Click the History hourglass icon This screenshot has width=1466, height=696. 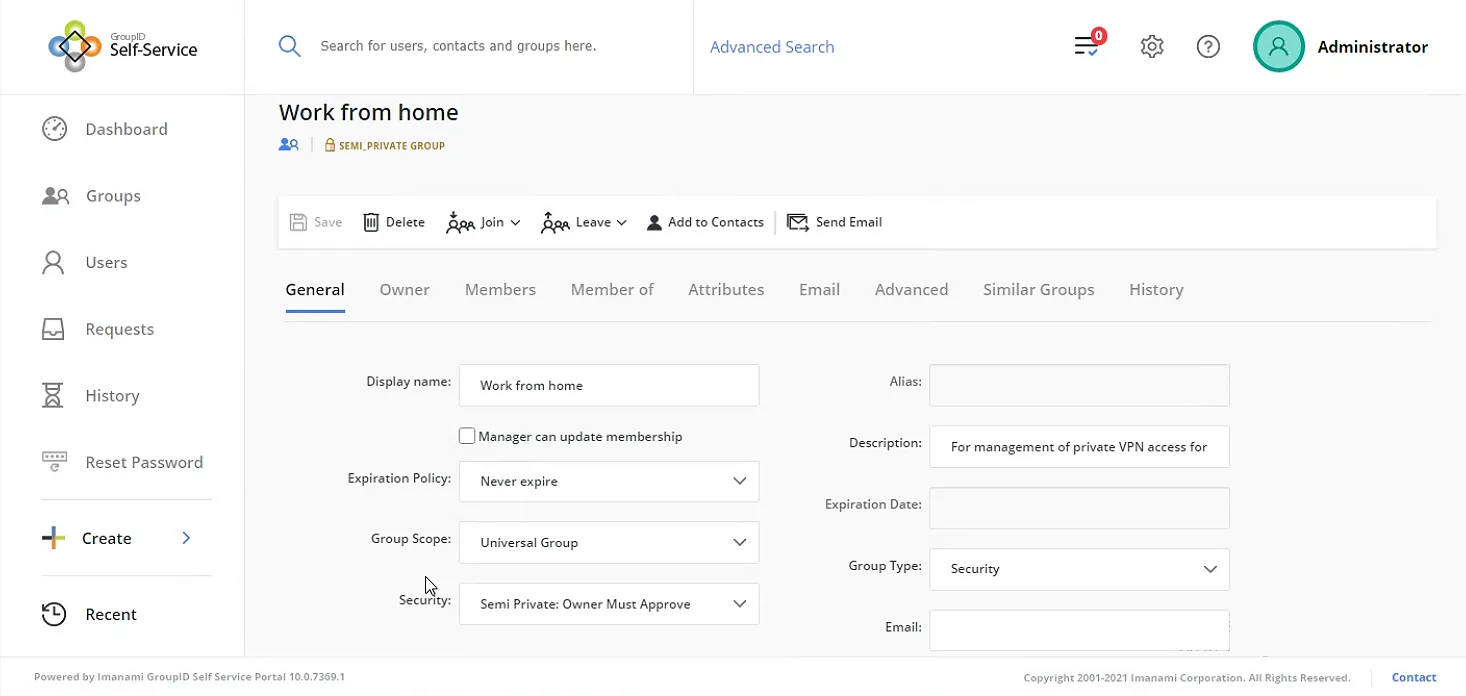click(x=52, y=395)
